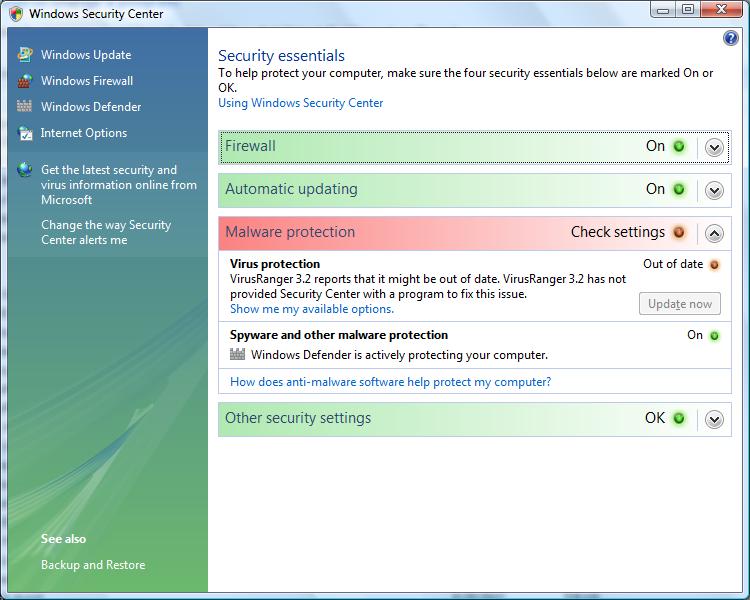Click the Windows Update icon in sidebar
This screenshot has height=600, width=750.
25,55
